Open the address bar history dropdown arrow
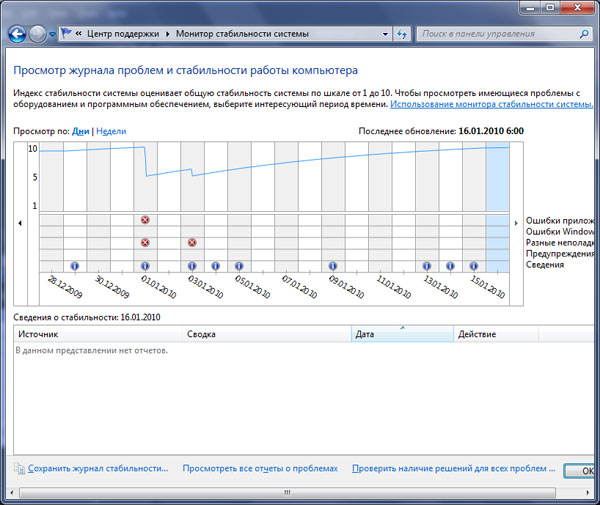Image resolution: width=600 pixels, height=505 pixels. (385, 34)
